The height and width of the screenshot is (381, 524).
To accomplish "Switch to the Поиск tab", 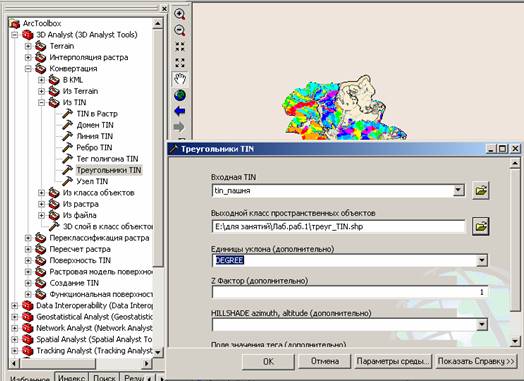I will [104, 377].
